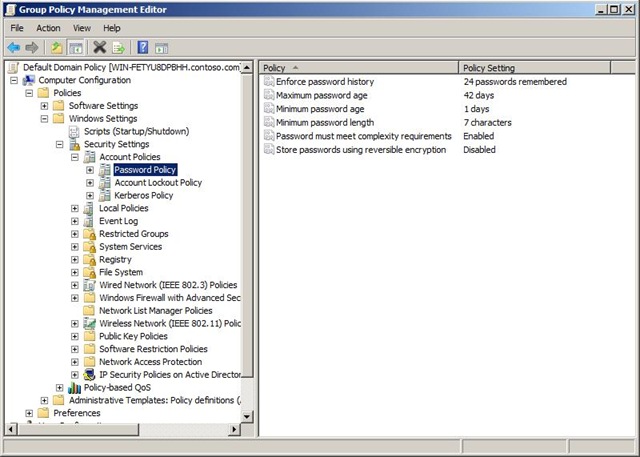Screen dimensions: 640x457
Task: Click the Maximum password age policy icon
Action: 269,95
